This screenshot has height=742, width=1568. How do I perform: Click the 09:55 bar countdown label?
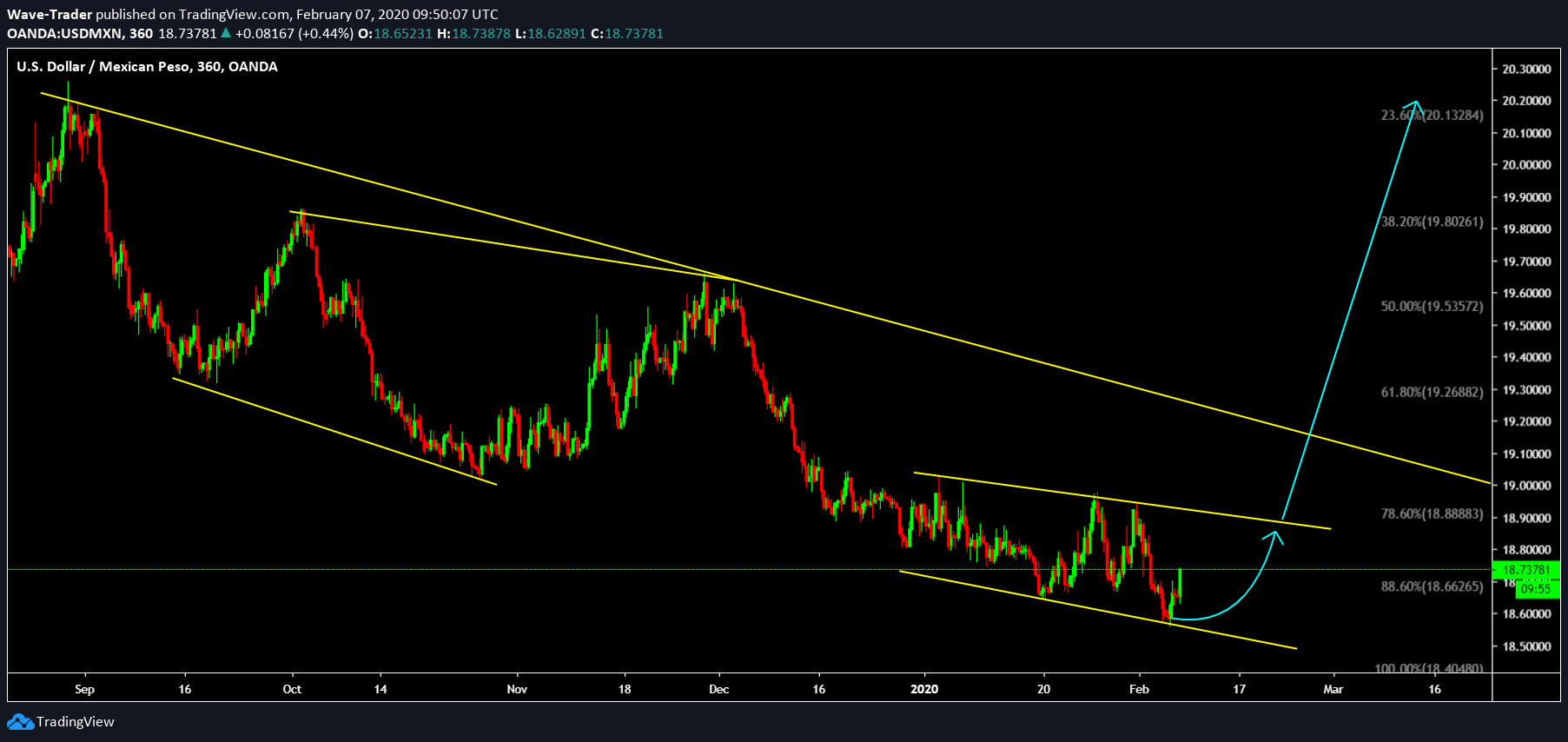pyautogui.click(x=1536, y=589)
